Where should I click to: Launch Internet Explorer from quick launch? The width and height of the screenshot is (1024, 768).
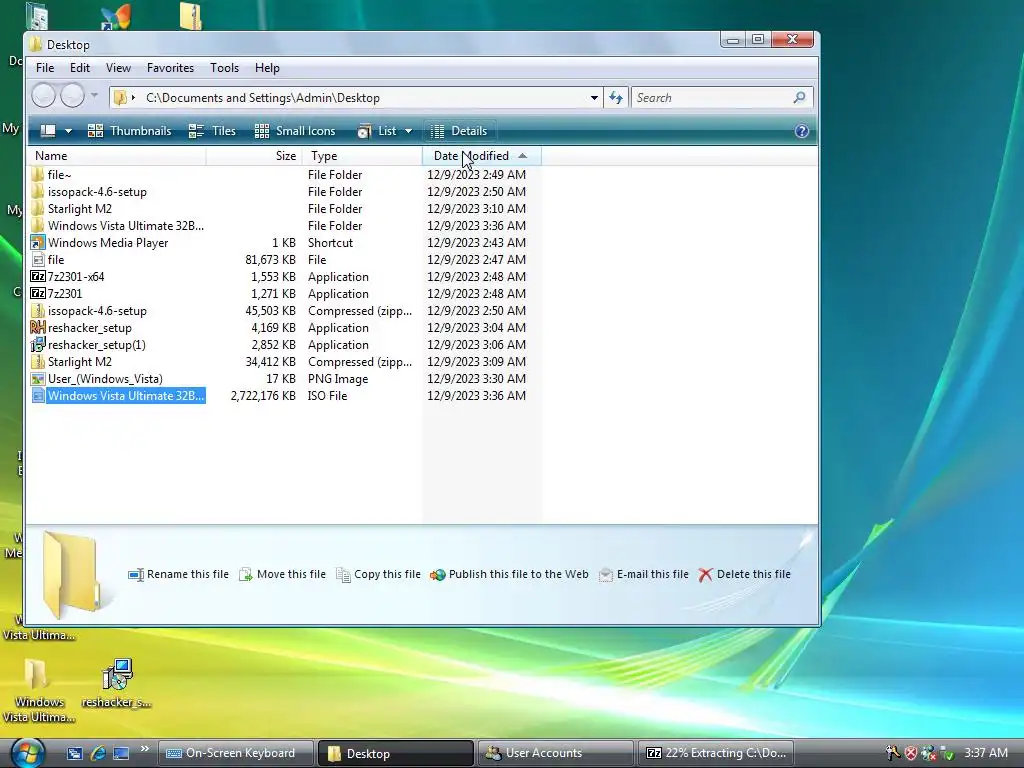(98, 753)
